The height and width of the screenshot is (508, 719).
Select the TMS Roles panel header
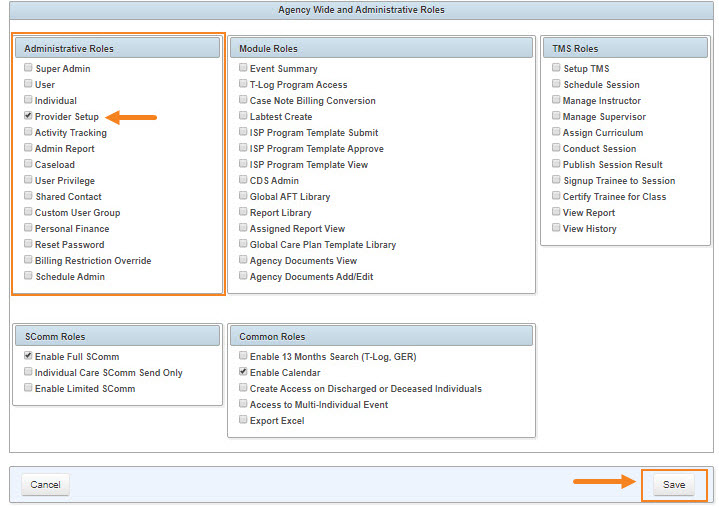point(624,48)
